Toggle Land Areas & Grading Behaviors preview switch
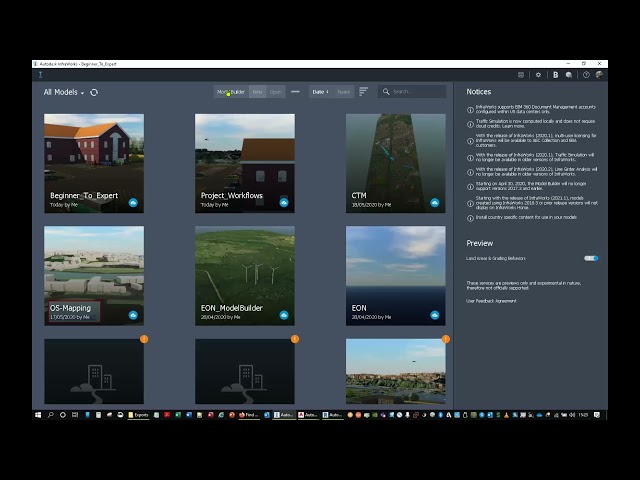 click(591, 258)
